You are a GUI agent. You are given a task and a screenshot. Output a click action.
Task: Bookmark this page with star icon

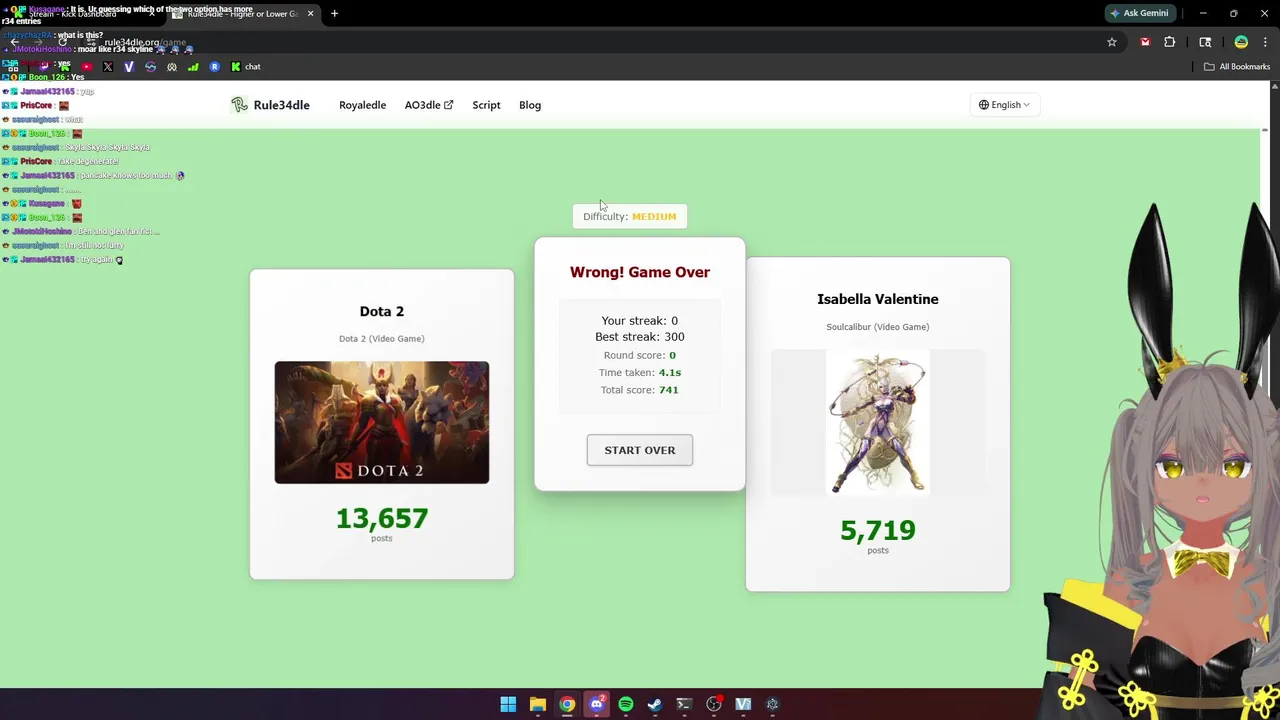click(x=1111, y=42)
